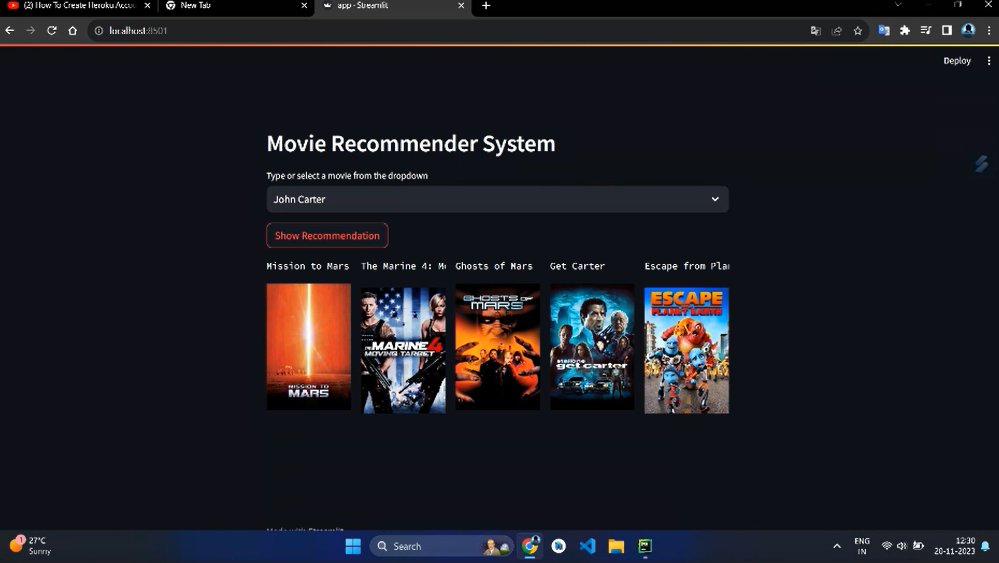
Task: Click the Deploy button
Action: (956, 61)
